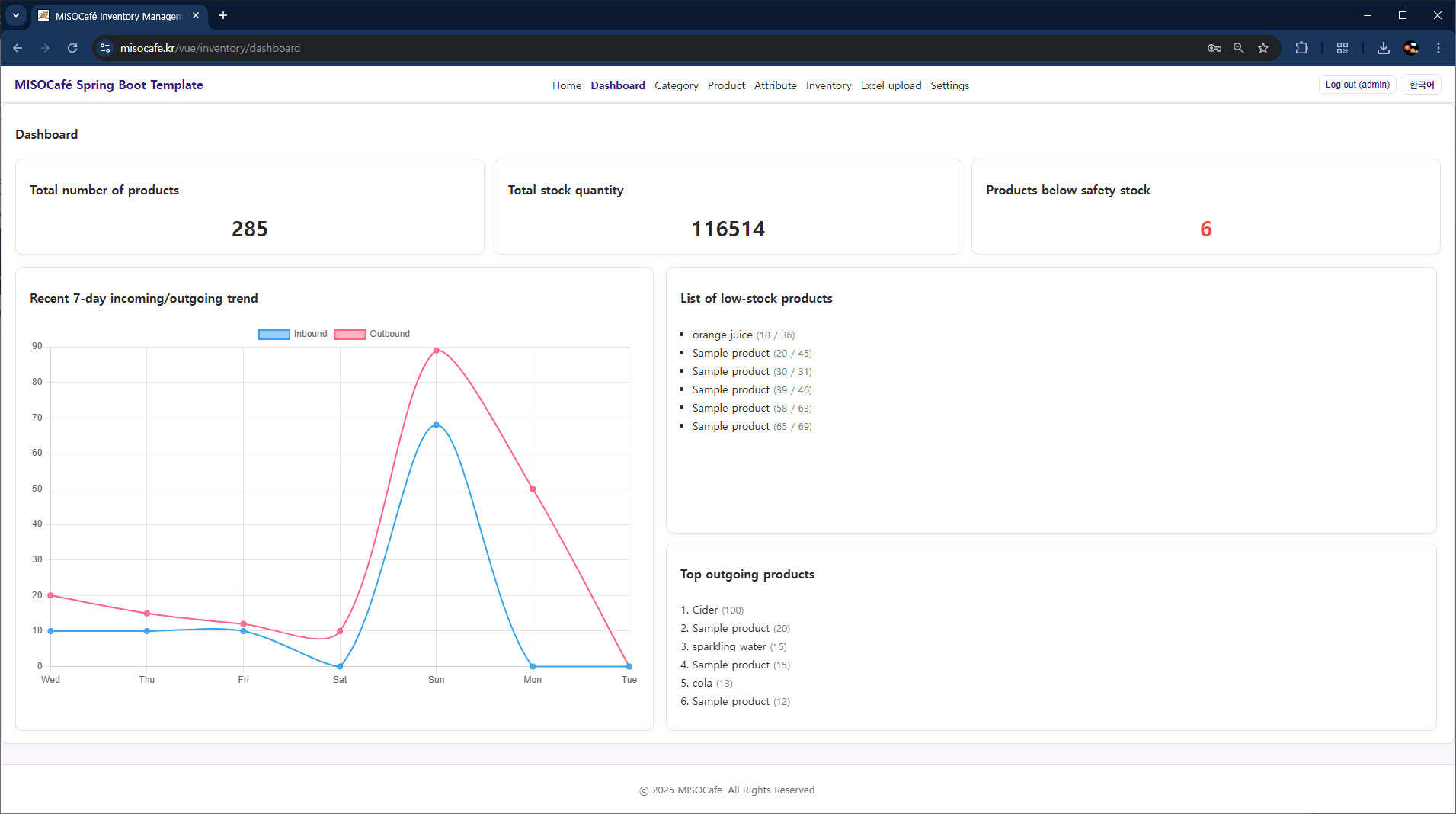1456x814 pixels.
Task: Click the Log out (admin) button
Action: coord(1356,84)
